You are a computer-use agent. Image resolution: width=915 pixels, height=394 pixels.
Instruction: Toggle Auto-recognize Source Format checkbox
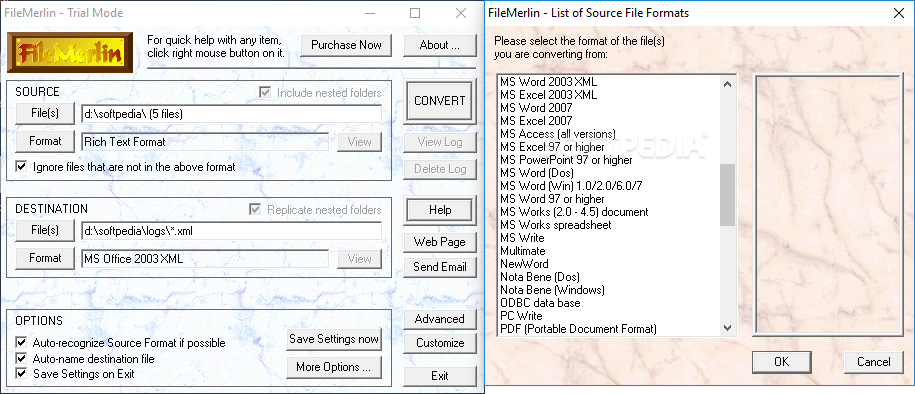(21, 343)
